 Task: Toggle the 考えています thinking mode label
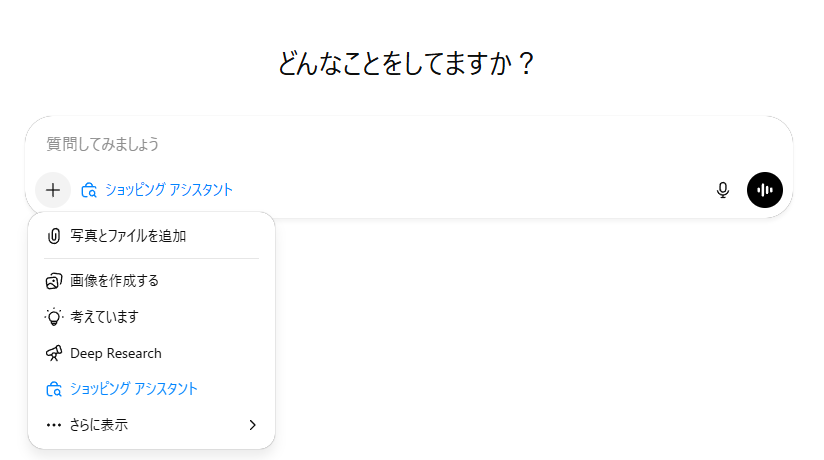point(104,316)
